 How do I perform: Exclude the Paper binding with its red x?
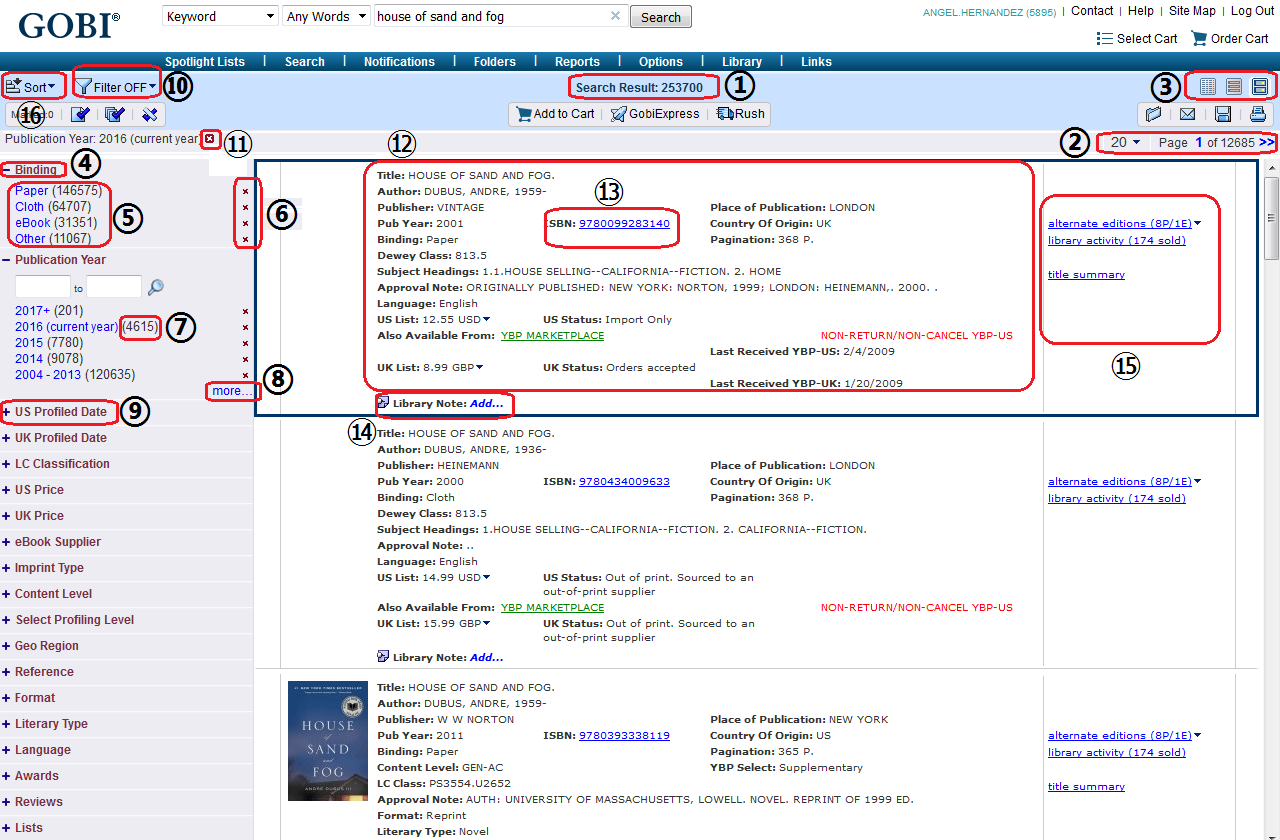pos(245,191)
